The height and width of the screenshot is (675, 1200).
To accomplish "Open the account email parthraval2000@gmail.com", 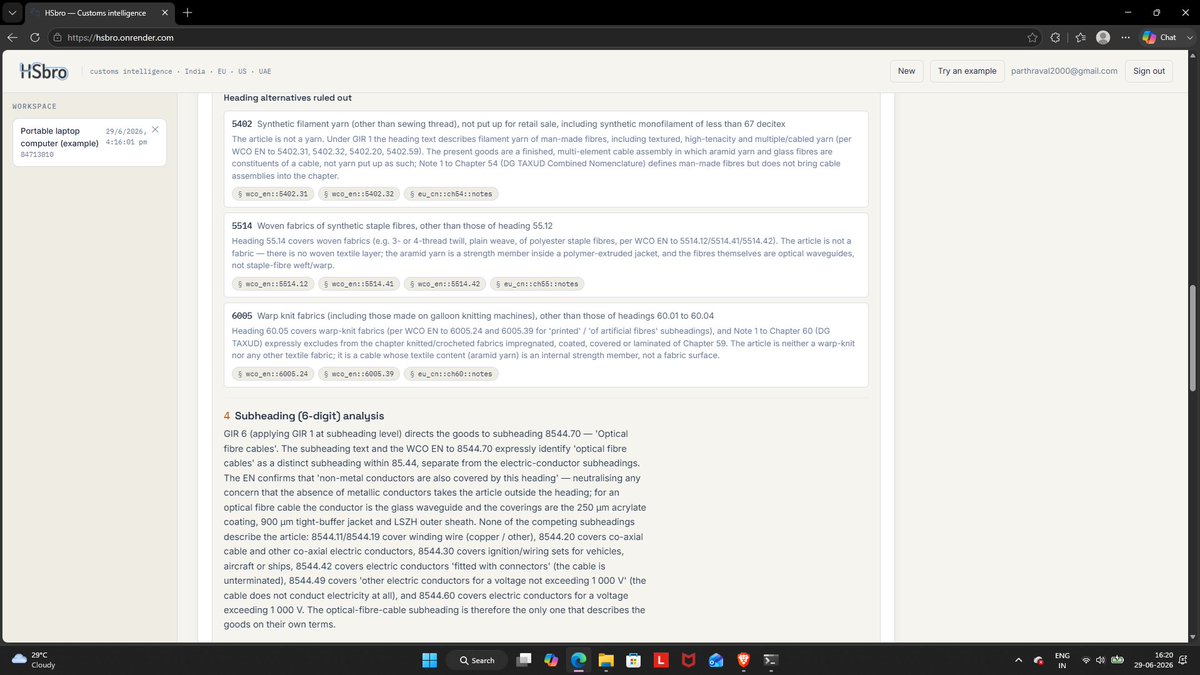I will (1064, 71).
